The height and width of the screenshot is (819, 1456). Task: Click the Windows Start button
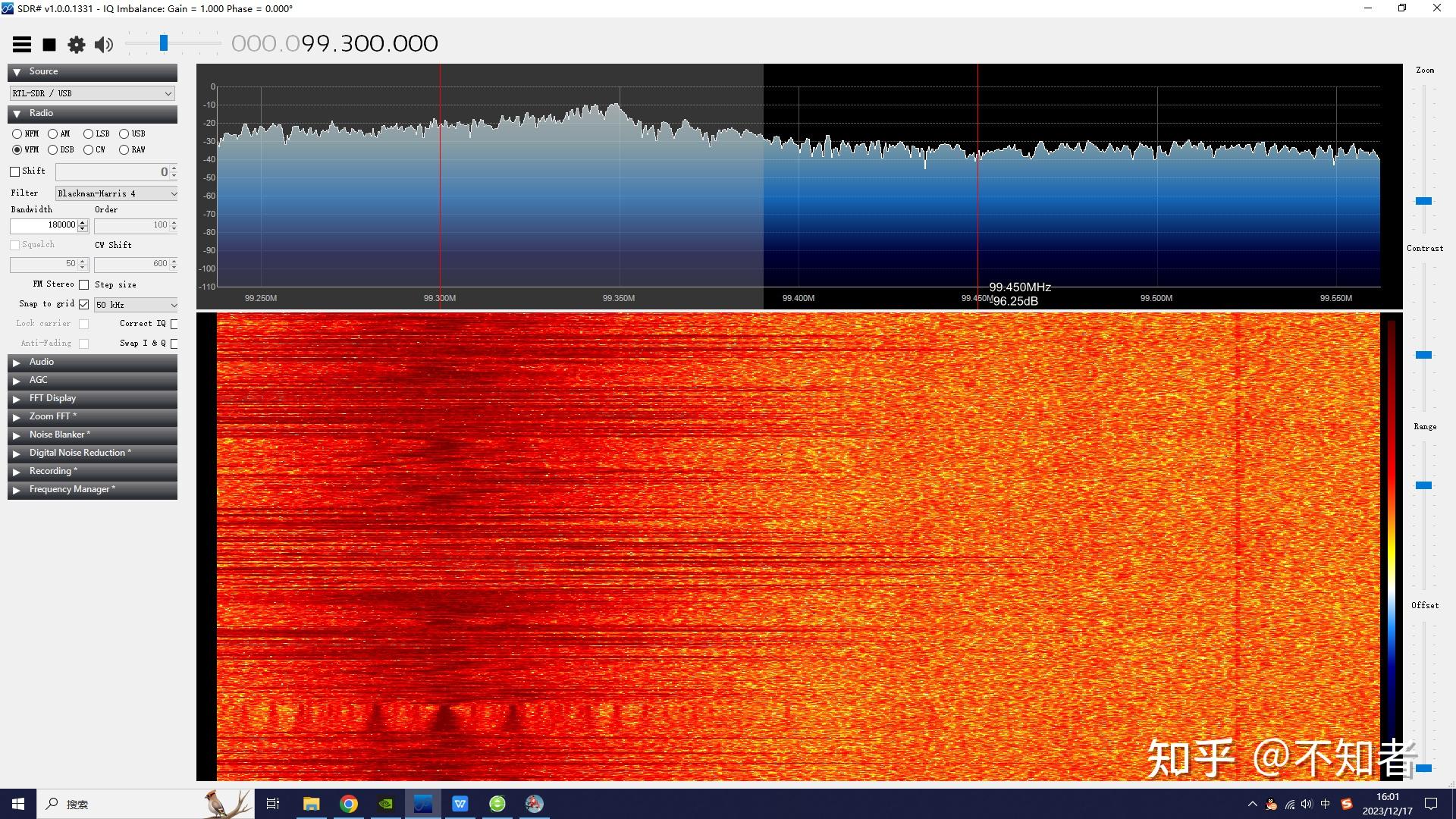(18, 804)
